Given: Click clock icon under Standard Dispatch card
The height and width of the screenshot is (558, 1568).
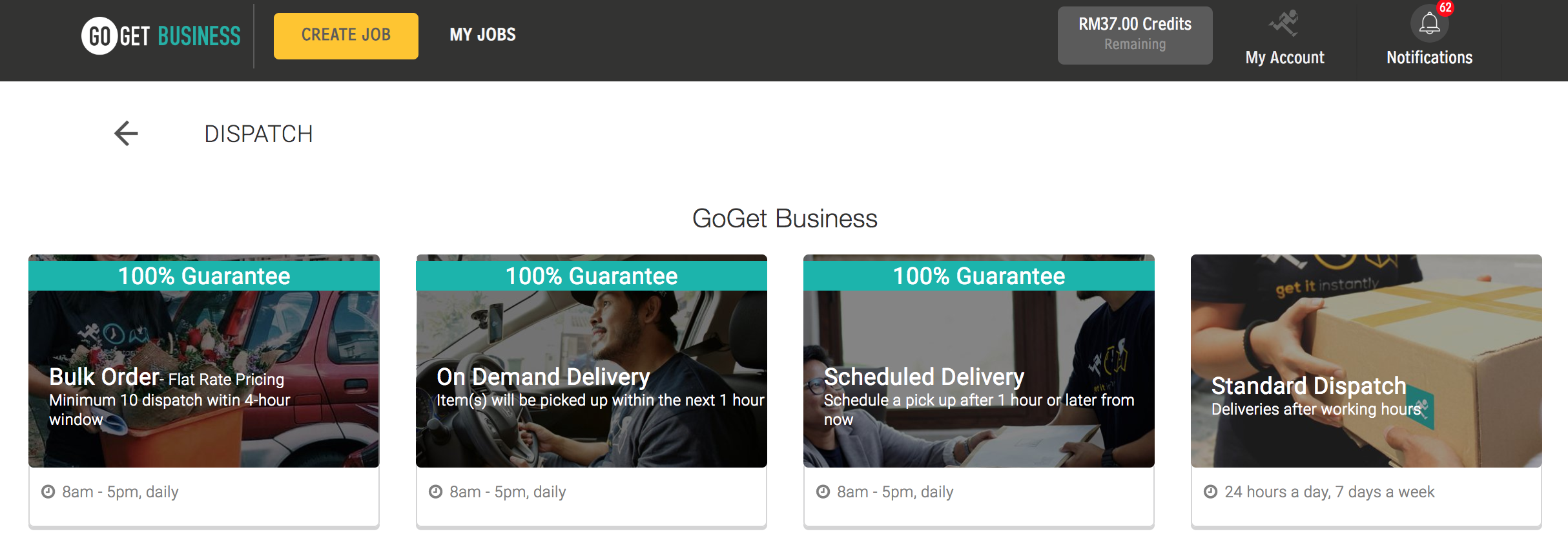Looking at the screenshot, I should coord(1210,491).
